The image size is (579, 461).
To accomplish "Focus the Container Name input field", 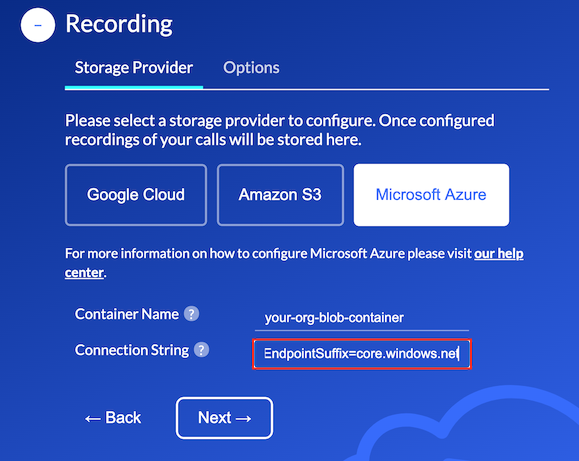I will coord(362,318).
